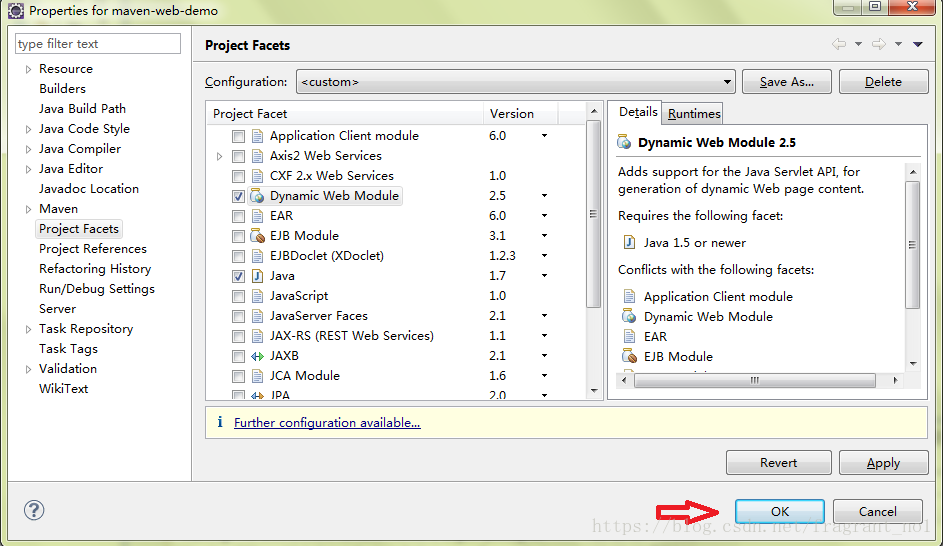Click the EAR conflict icon in Details
This screenshot has width=943, height=546.
[x=629, y=337]
